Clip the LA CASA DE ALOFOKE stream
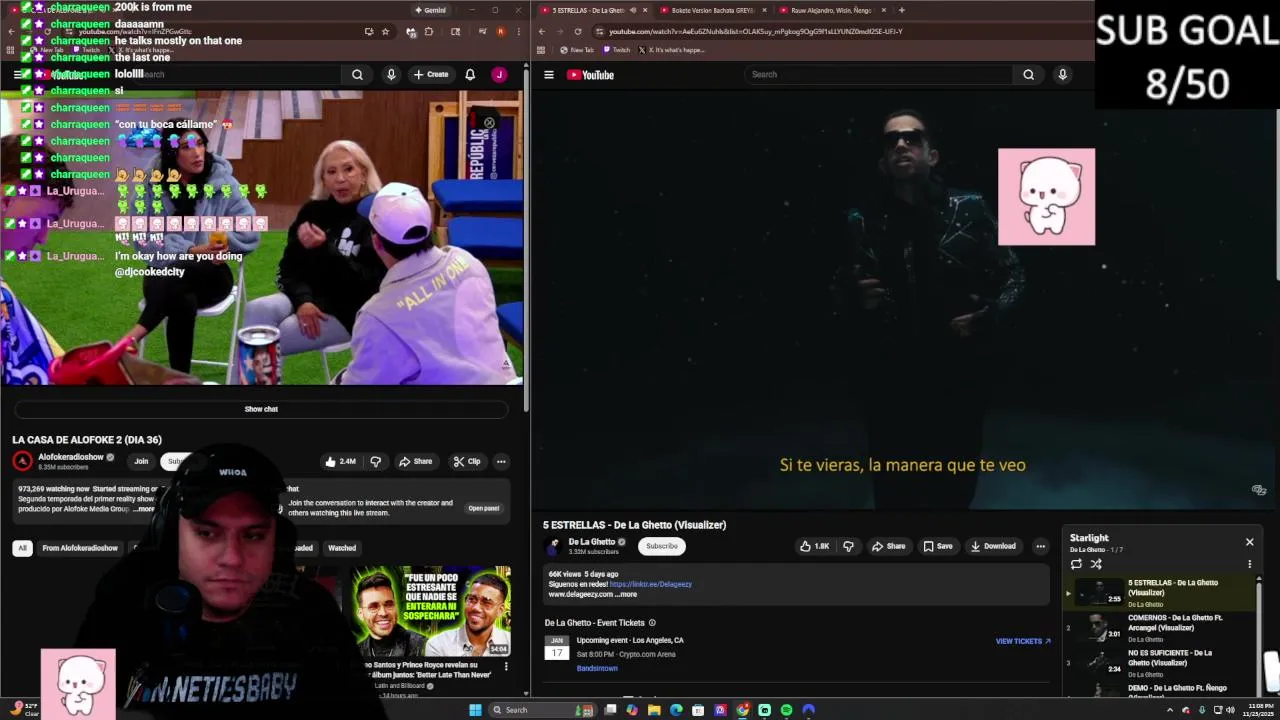The width and height of the screenshot is (1280, 720). (x=466, y=461)
